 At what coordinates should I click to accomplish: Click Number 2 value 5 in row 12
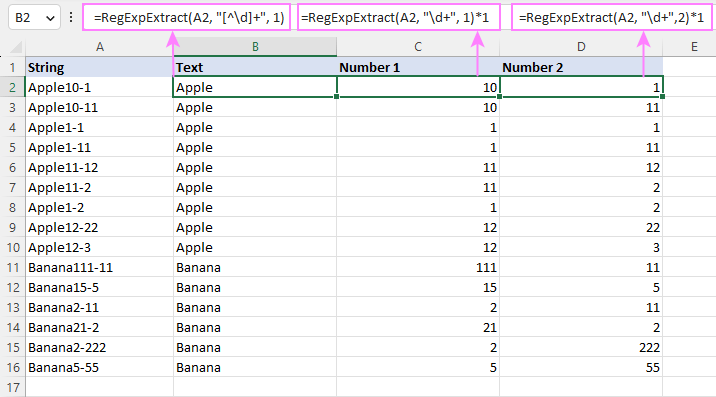[x=581, y=287]
